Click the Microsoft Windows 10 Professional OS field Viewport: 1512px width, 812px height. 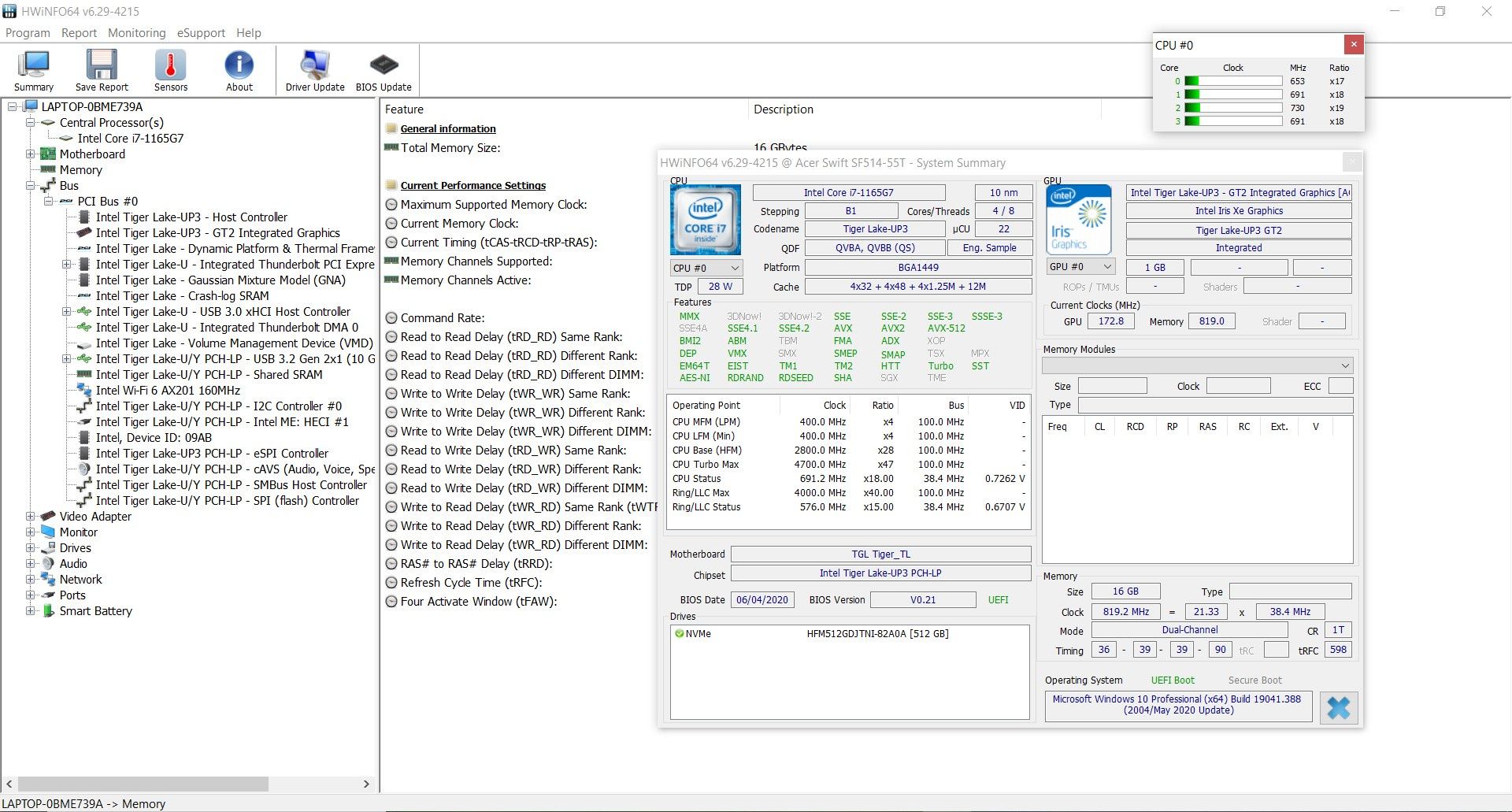click(x=1178, y=705)
